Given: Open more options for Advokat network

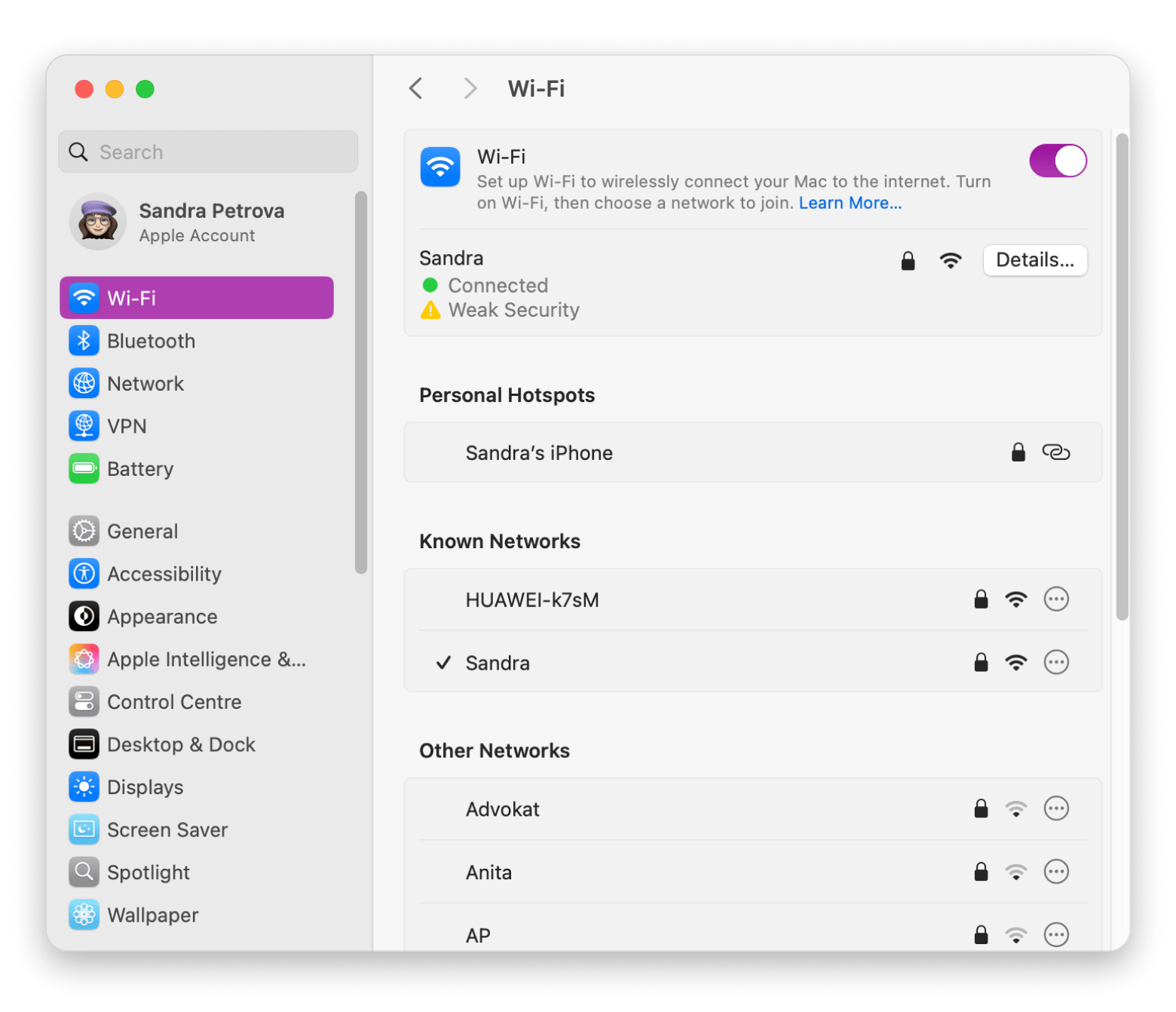Looking at the screenshot, I should (1055, 809).
